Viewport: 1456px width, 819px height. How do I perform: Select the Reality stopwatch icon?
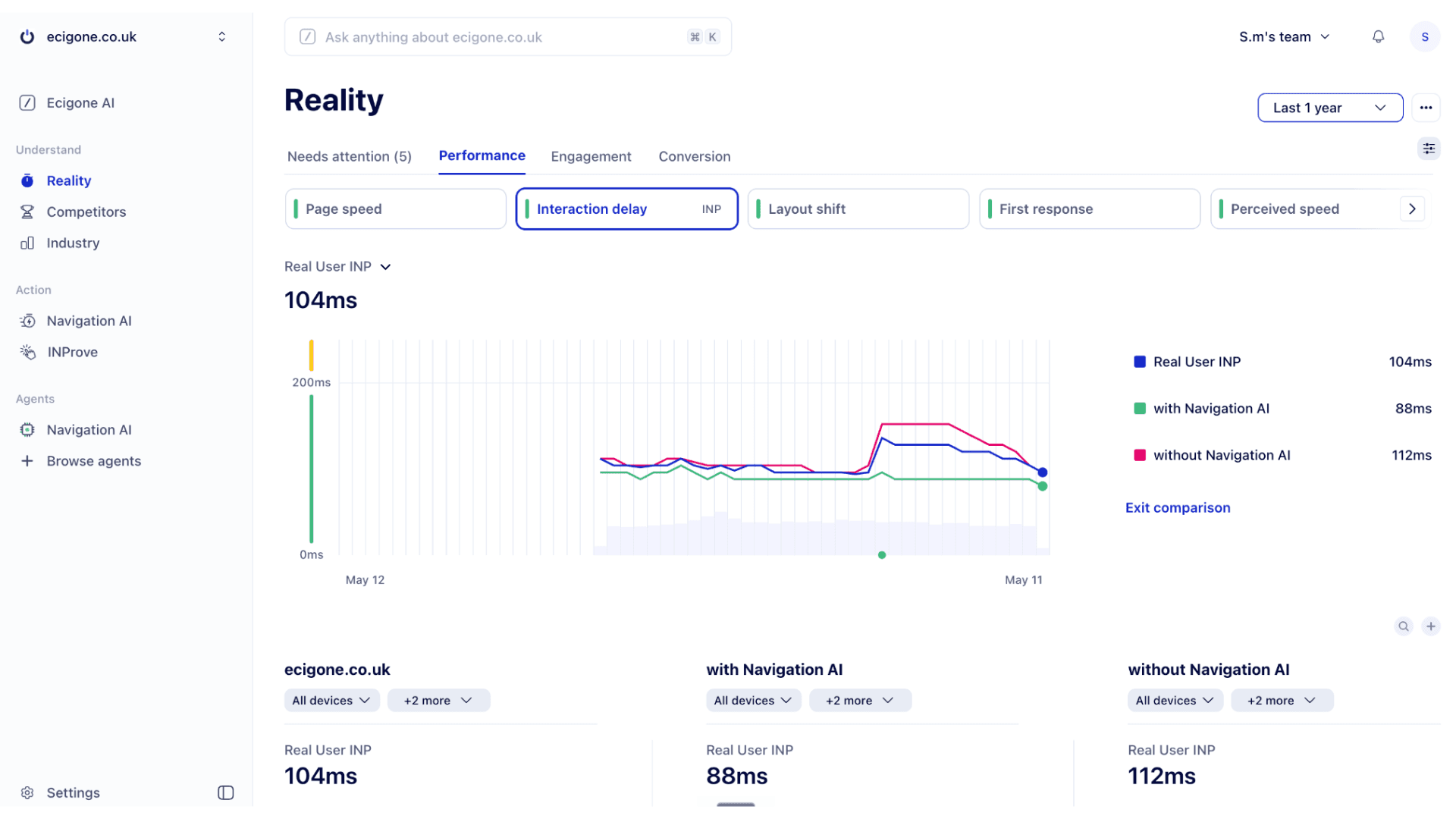27,180
